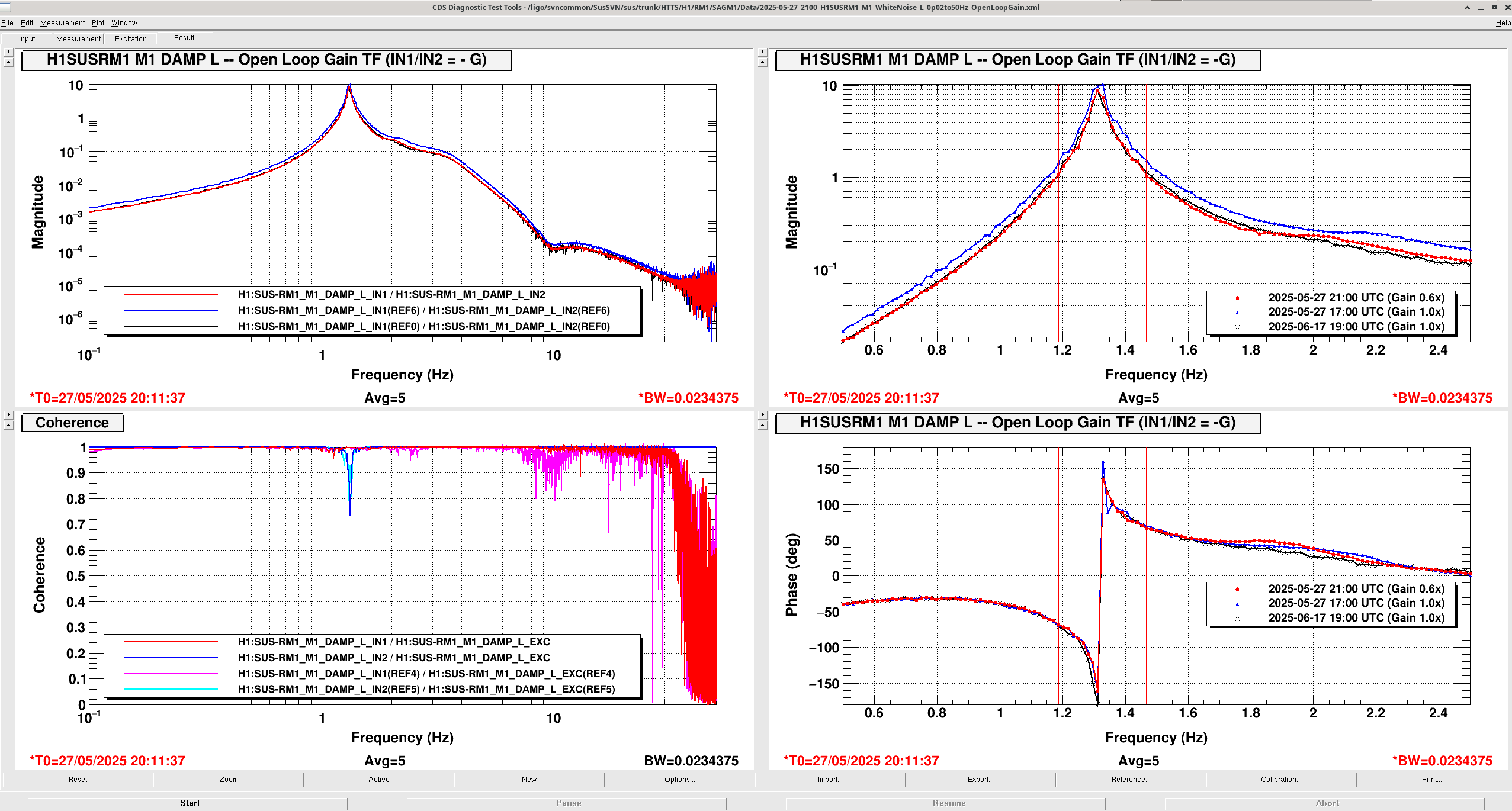This screenshot has width=1512, height=811.
Task: Click the window menu icon in title bar
Action: [x=5, y=7]
